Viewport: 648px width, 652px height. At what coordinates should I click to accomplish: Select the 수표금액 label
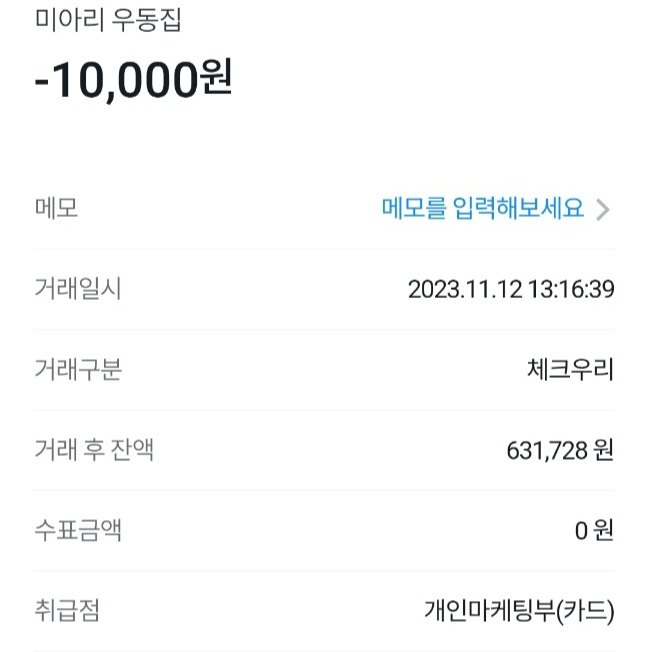(x=78, y=530)
